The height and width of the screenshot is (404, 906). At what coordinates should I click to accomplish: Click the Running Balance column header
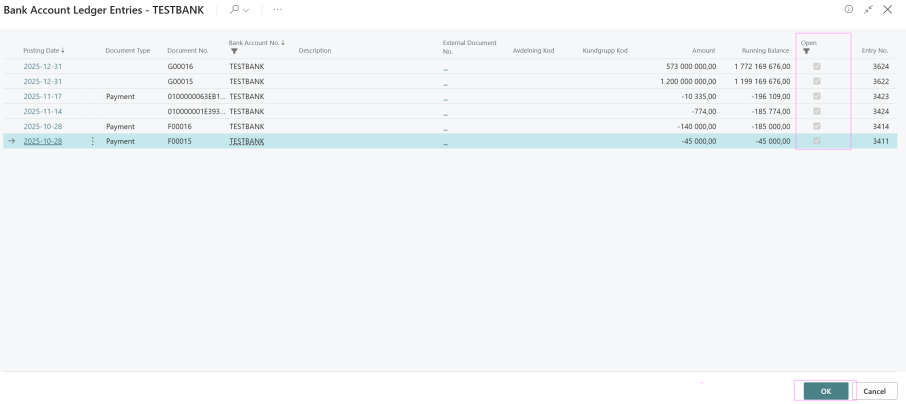tap(765, 50)
